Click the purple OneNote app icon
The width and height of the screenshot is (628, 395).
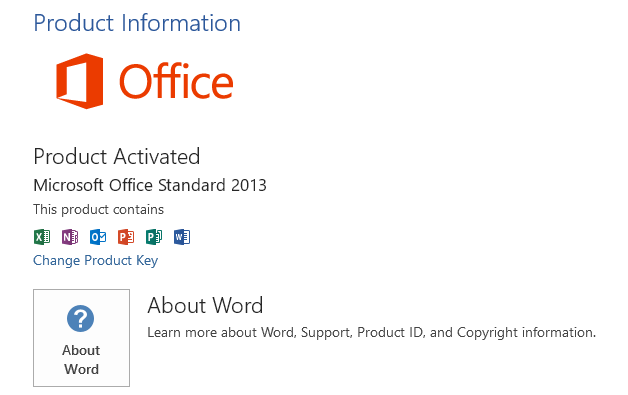(x=70, y=237)
